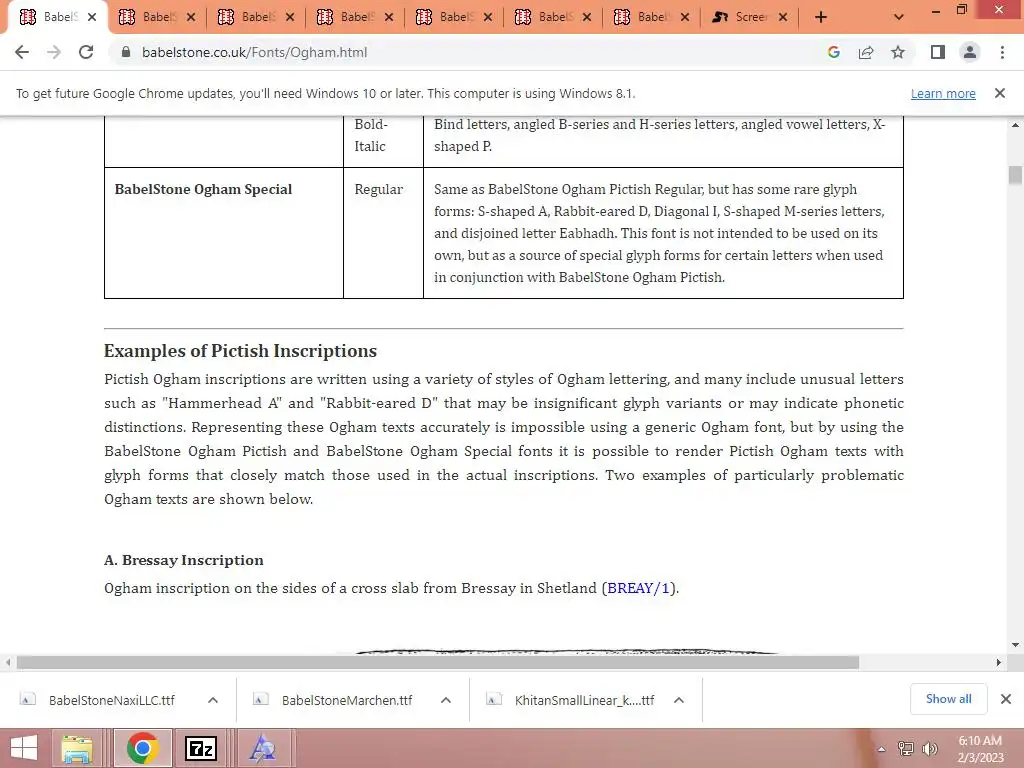1024x768 pixels.
Task: Click the network icon in system tray
Action: [906, 749]
